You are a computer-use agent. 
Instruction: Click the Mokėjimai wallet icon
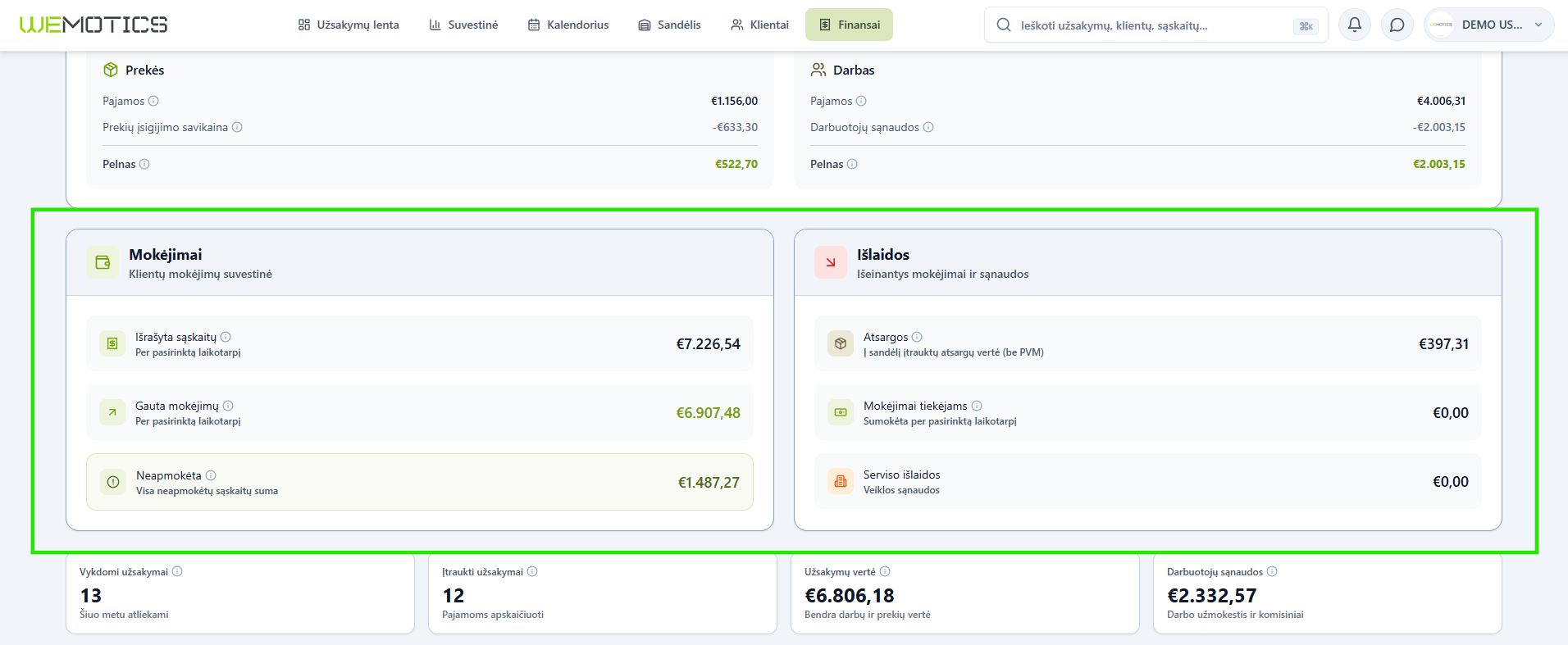pyautogui.click(x=103, y=262)
